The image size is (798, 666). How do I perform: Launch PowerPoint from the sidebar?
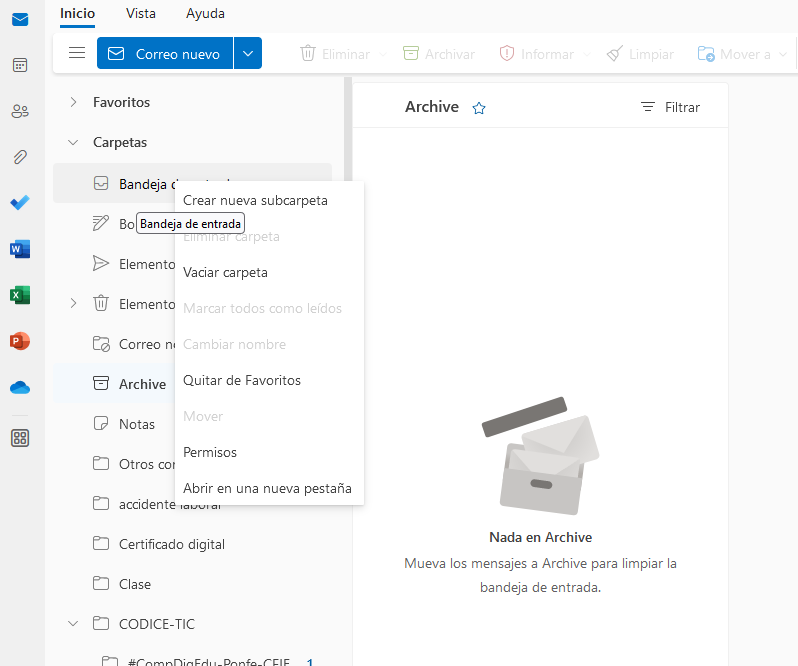pyautogui.click(x=20, y=341)
